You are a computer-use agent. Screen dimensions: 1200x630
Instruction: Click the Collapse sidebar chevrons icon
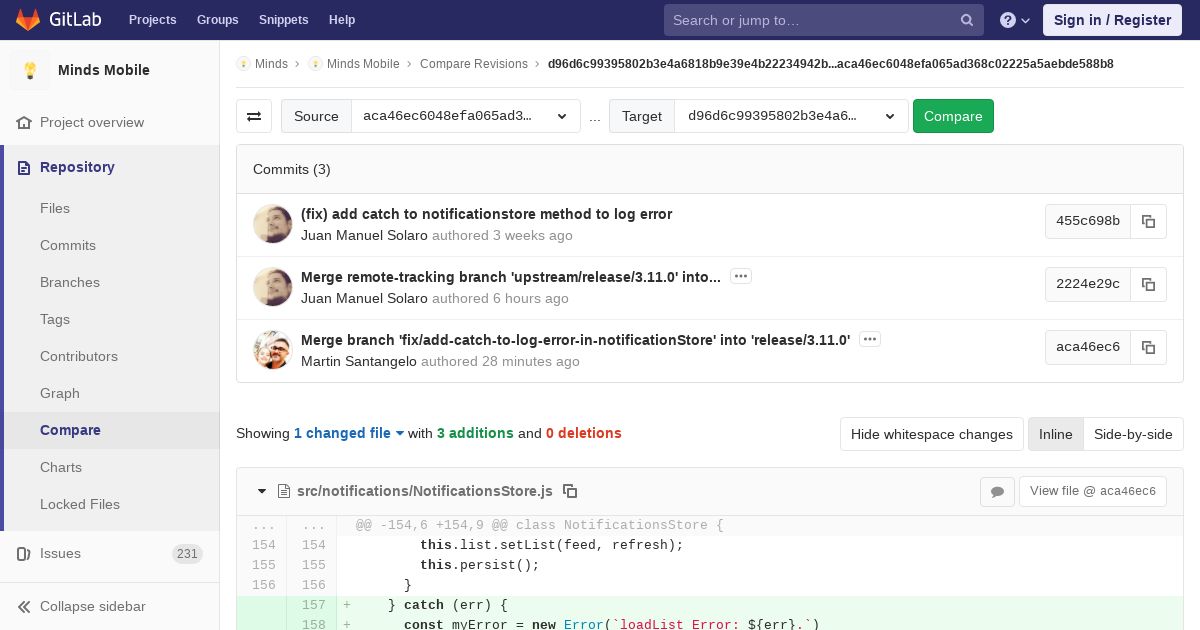point(24,606)
